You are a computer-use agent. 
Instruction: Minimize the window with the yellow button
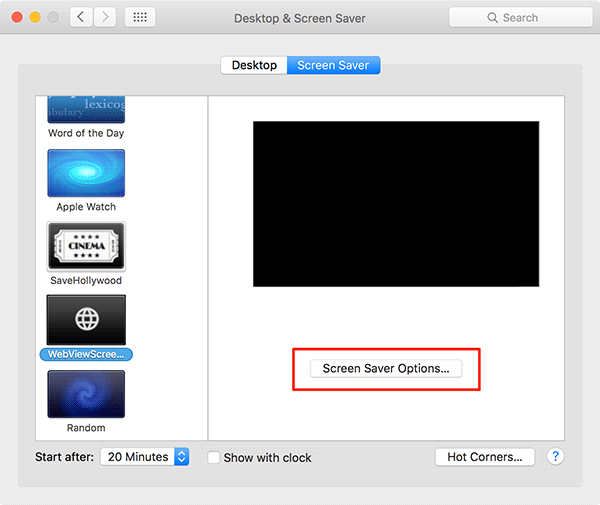click(x=35, y=17)
